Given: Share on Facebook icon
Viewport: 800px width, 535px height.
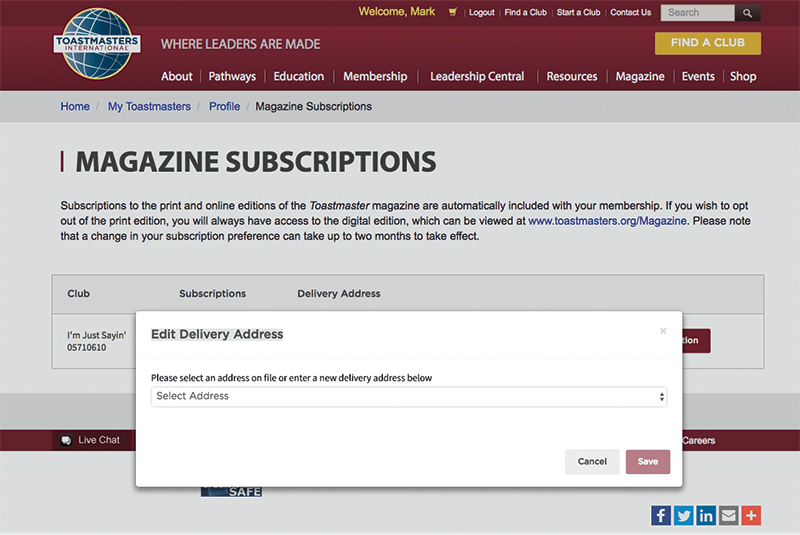Looking at the screenshot, I should coord(661,515).
